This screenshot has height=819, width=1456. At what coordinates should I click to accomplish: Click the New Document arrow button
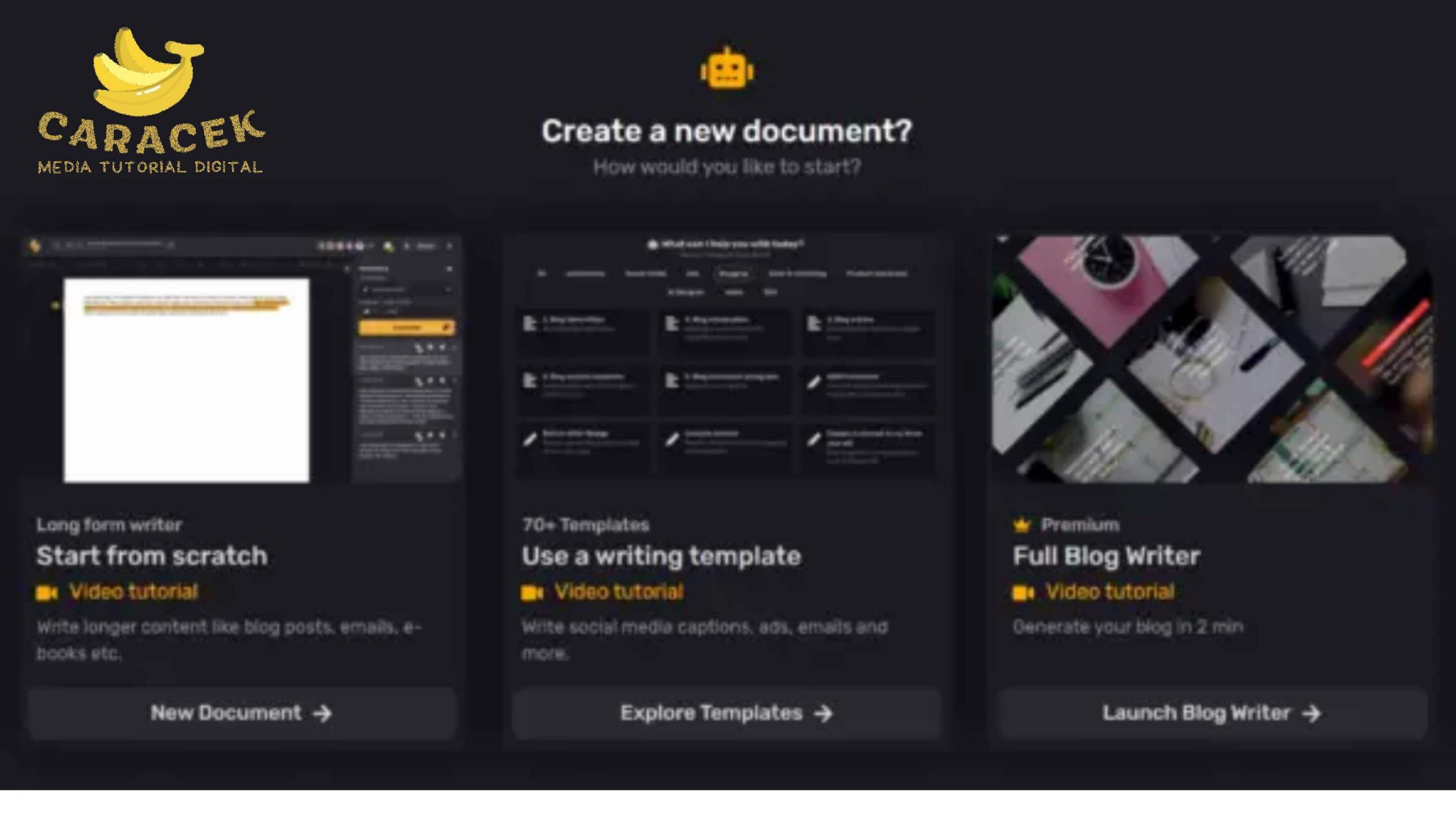click(x=241, y=712)
